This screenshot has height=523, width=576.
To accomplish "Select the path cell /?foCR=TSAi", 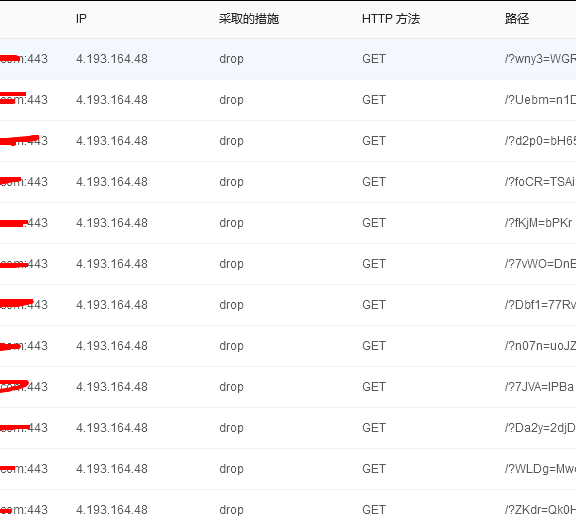I will pos(540,182).
